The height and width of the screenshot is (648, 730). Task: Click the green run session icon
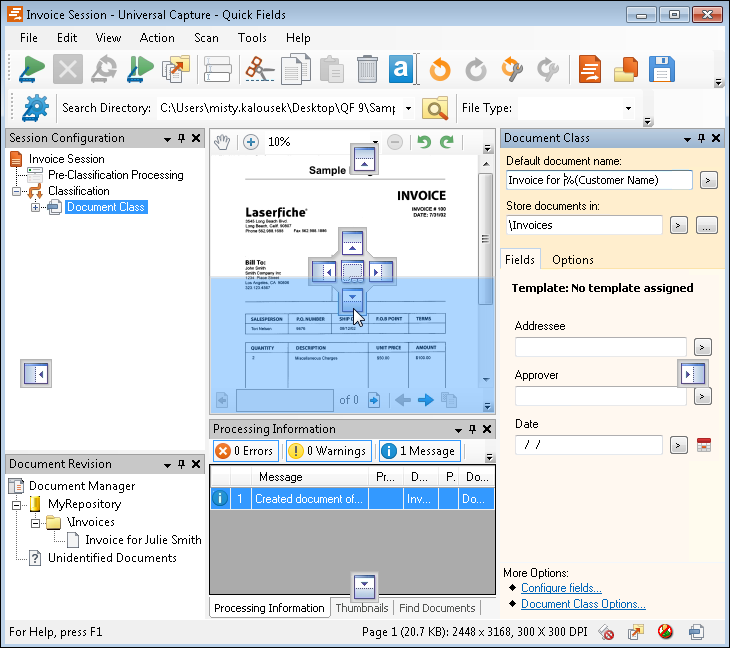[31, 69]
